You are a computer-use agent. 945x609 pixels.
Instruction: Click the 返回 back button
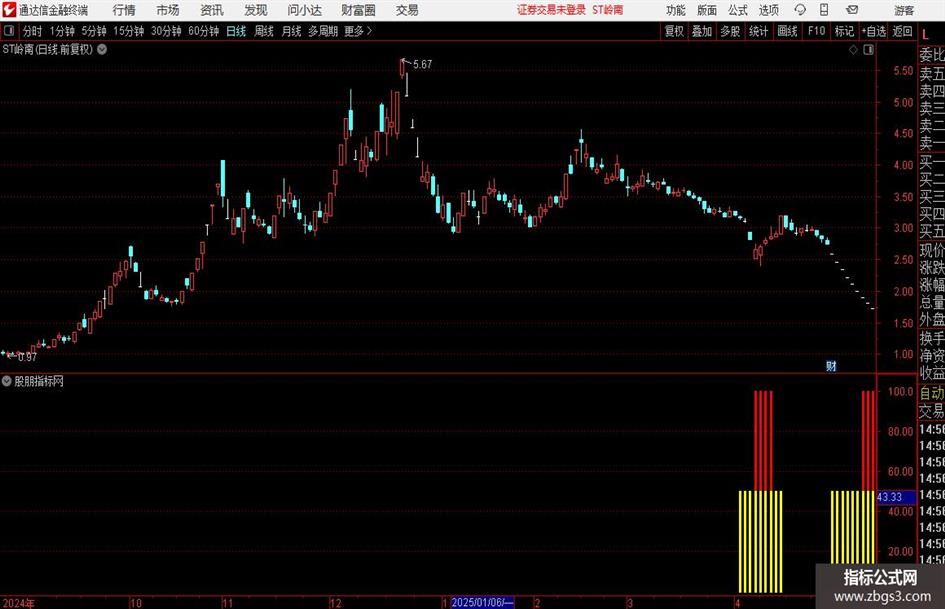[x=902, y=31]
